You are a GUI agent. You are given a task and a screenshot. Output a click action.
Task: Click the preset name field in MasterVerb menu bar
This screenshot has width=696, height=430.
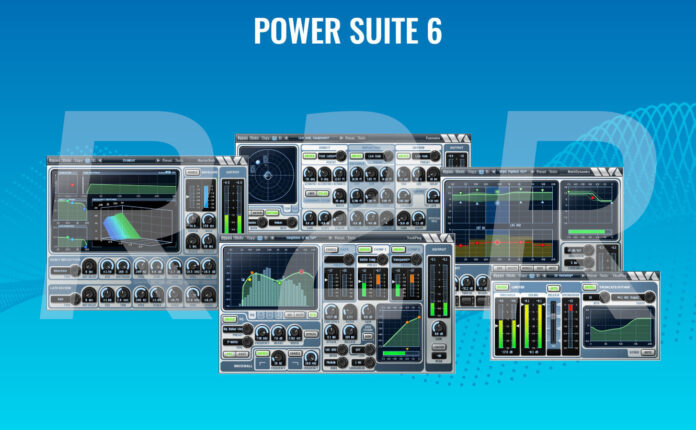tap(129, 160)
